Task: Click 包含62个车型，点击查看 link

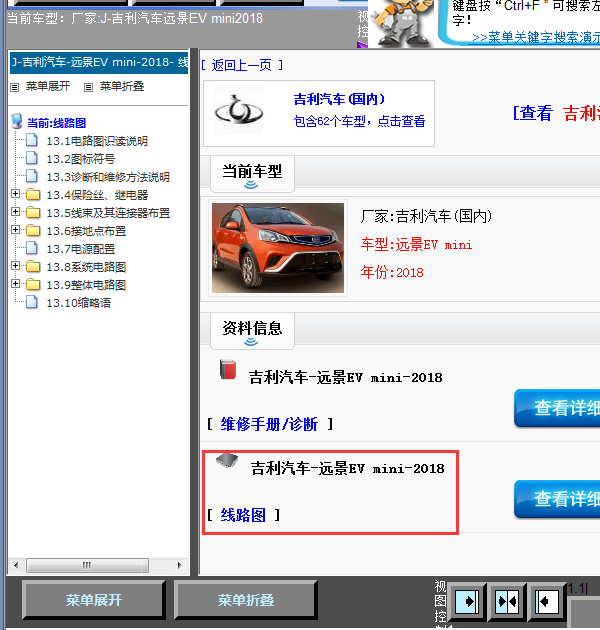Action: [x=359, y=121]
